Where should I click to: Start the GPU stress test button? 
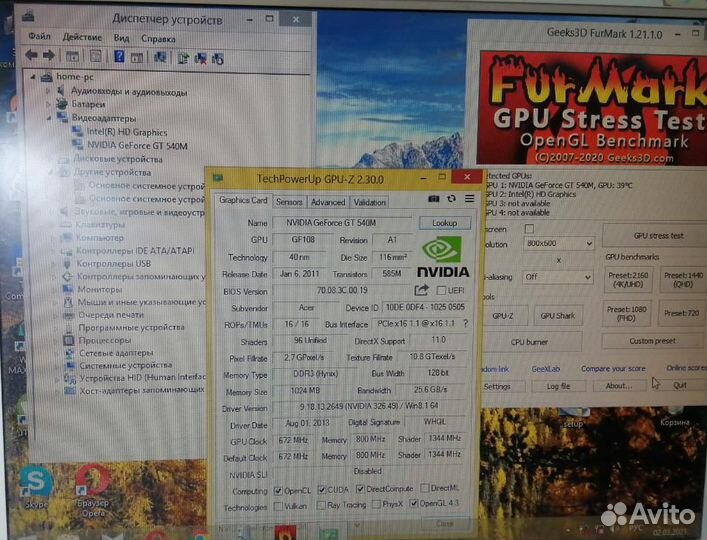click(x=658, y=236)
